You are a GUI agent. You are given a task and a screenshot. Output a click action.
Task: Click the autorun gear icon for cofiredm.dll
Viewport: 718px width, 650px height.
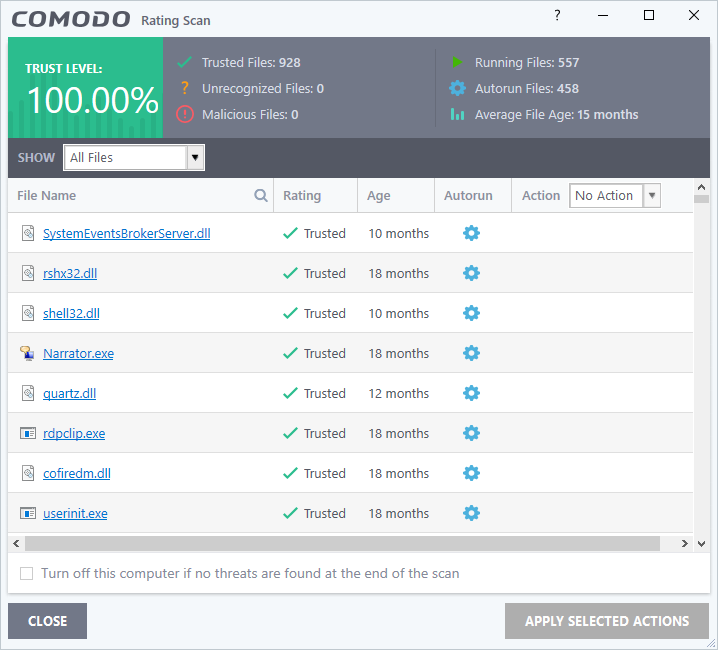pyautogui.click(x=471, y=473)
